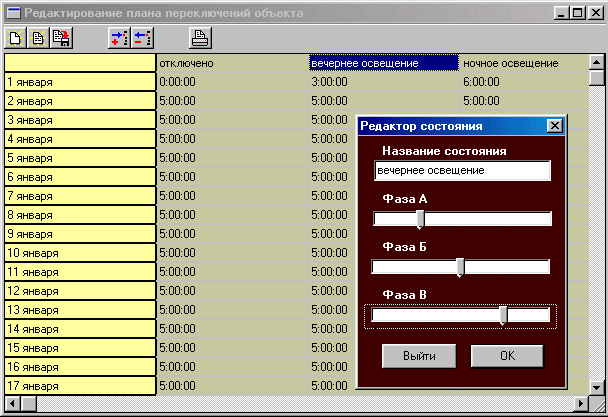Click the отключено time cell for 11 января
Image resolution: width=608 pixels, height=417 pixels.
tap(232, 272)
